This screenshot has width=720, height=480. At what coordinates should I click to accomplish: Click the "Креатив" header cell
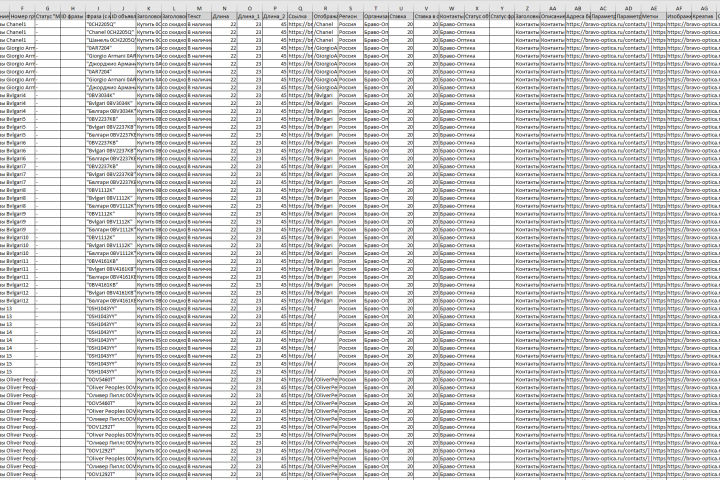click(704, 16)
